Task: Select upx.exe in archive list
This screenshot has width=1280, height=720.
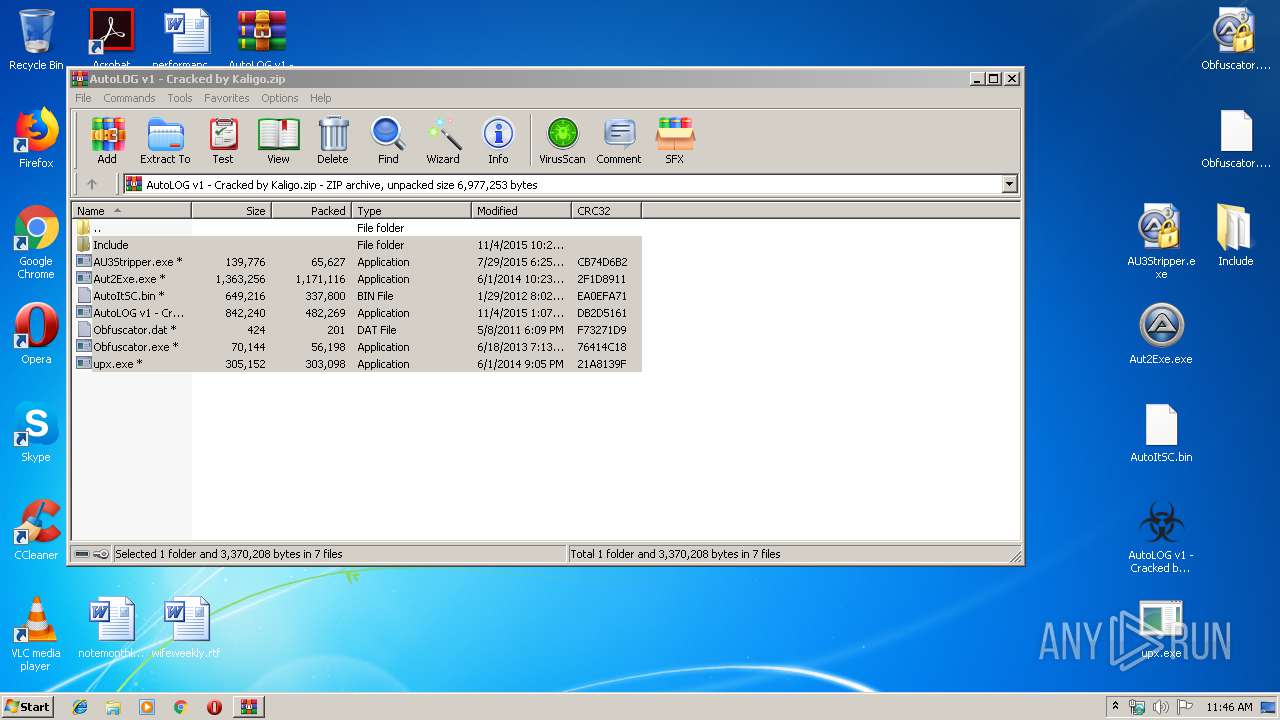Action: pyautogui.click(x=357, y=364)
